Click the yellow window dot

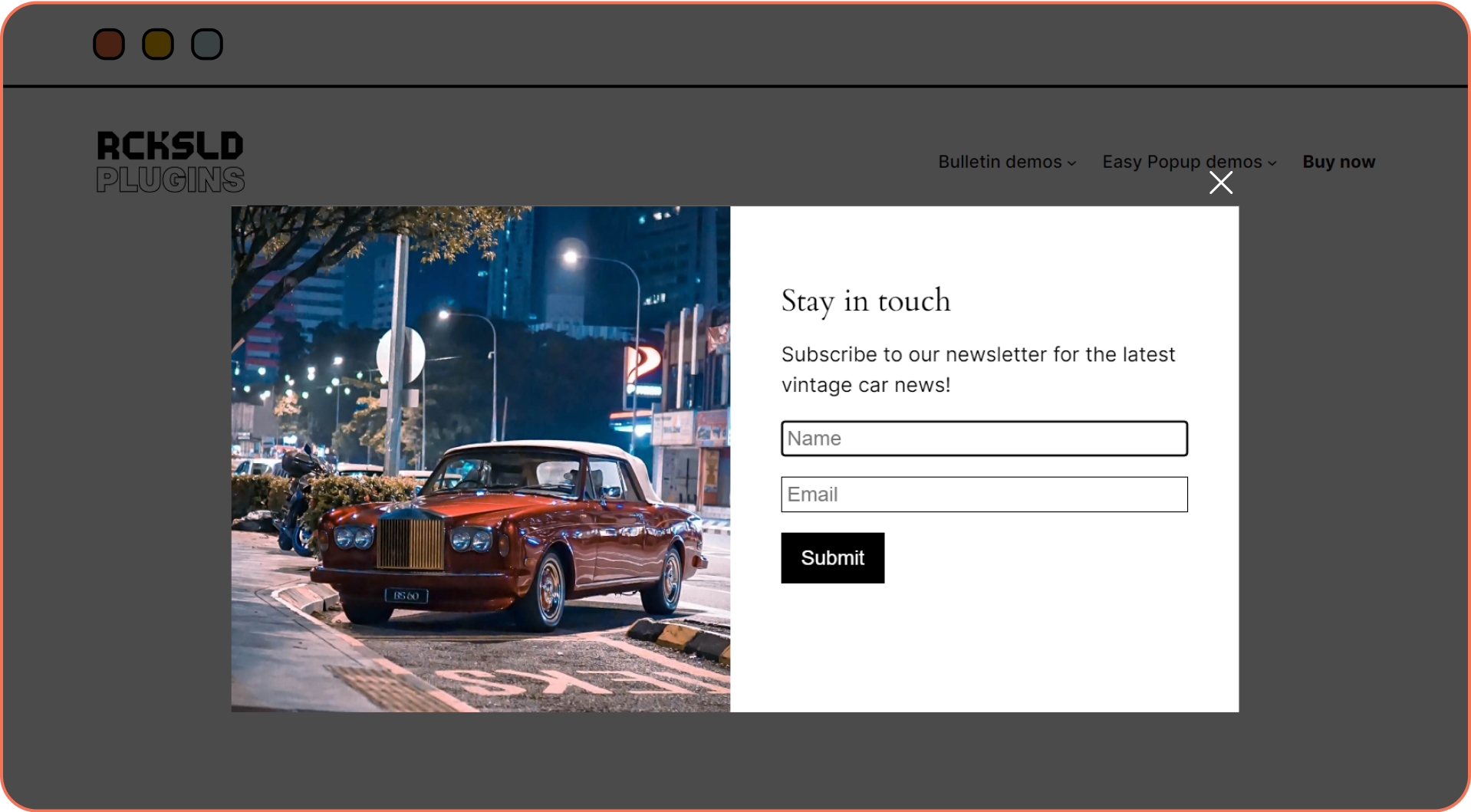click(158, 44)
